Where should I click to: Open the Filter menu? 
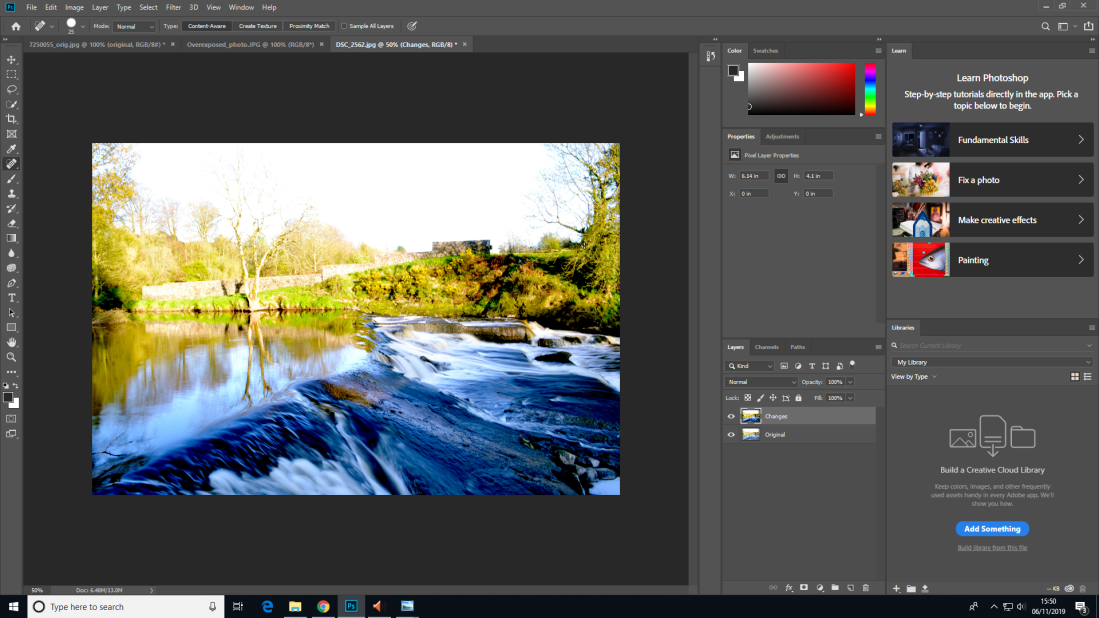(173, 7)
